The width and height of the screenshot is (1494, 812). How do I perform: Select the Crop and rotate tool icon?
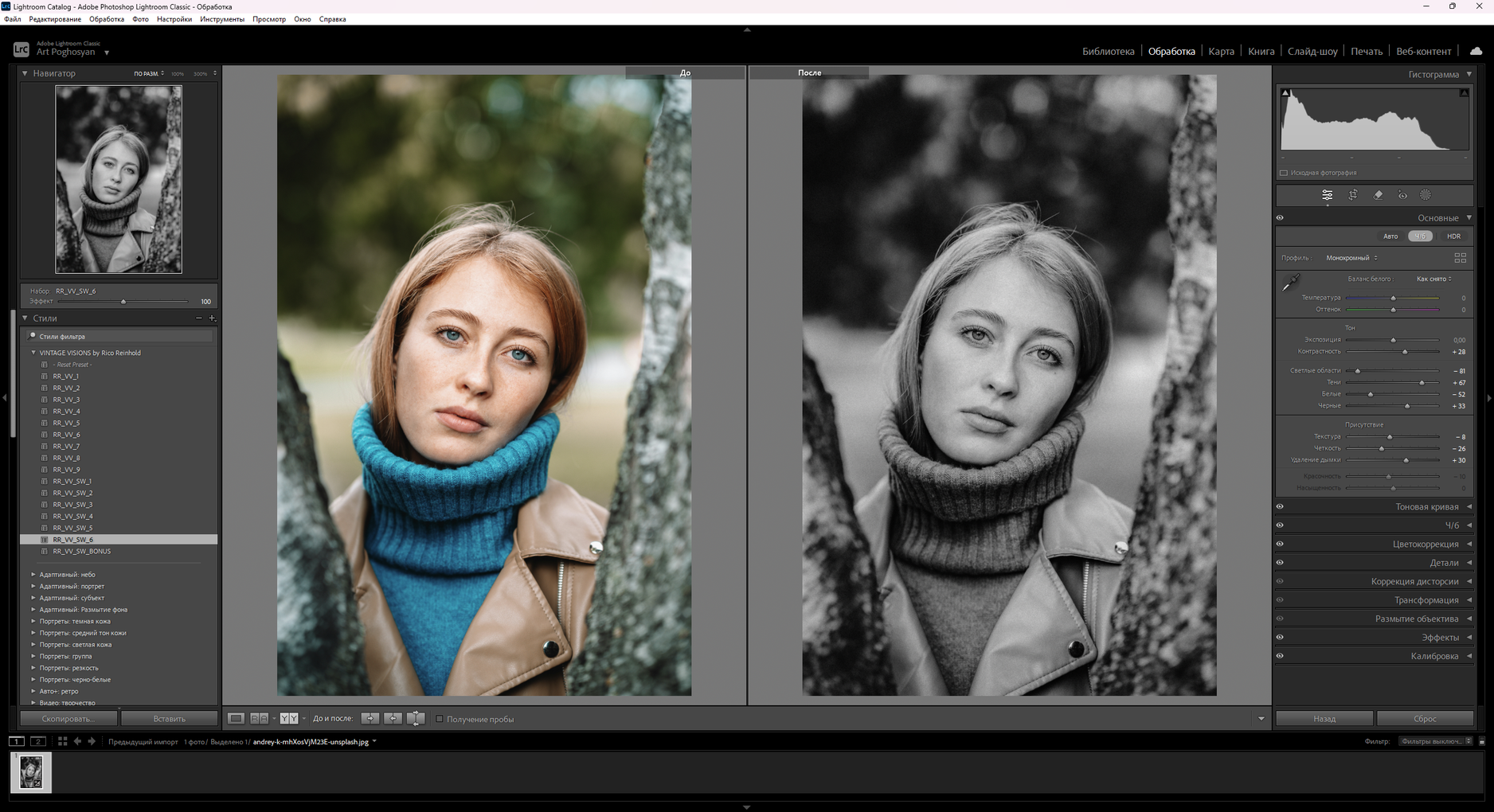[x=1352, y=195]
